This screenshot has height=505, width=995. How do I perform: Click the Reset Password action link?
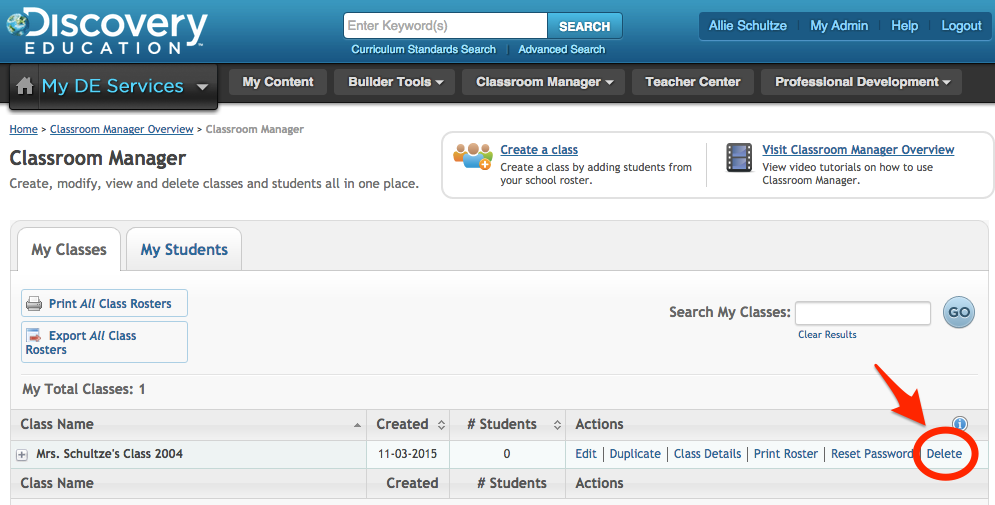873,454
